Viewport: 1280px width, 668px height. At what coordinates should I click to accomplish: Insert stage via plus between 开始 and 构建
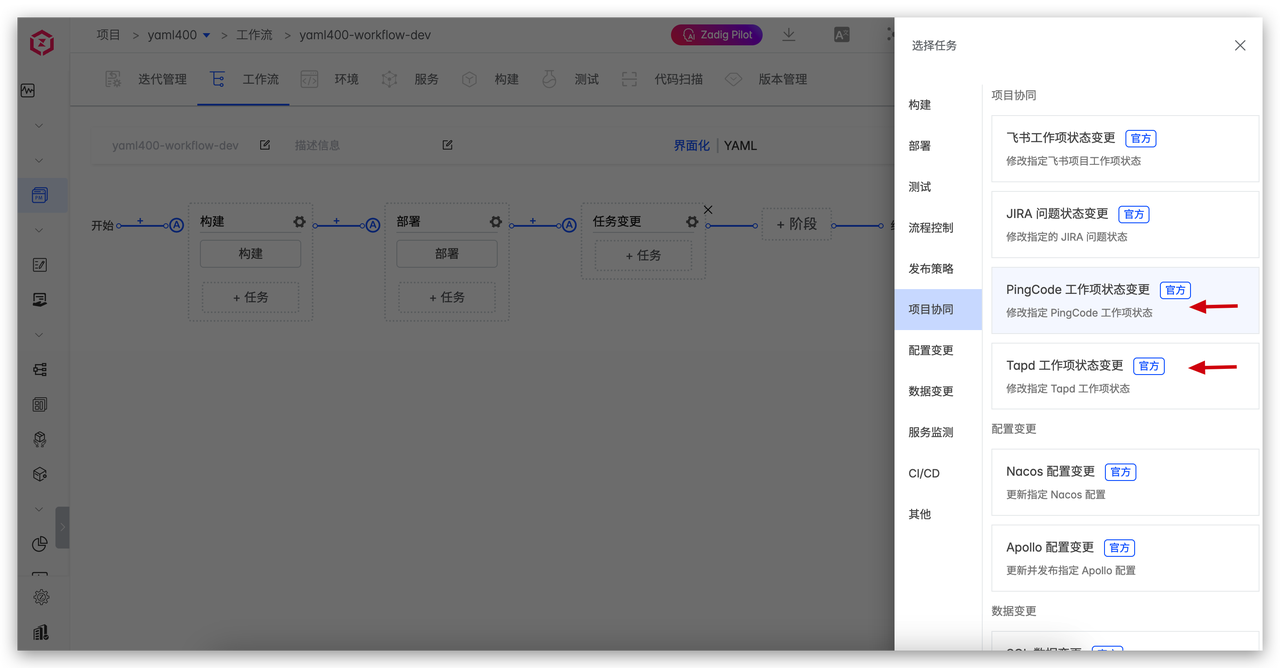(140, 221)
